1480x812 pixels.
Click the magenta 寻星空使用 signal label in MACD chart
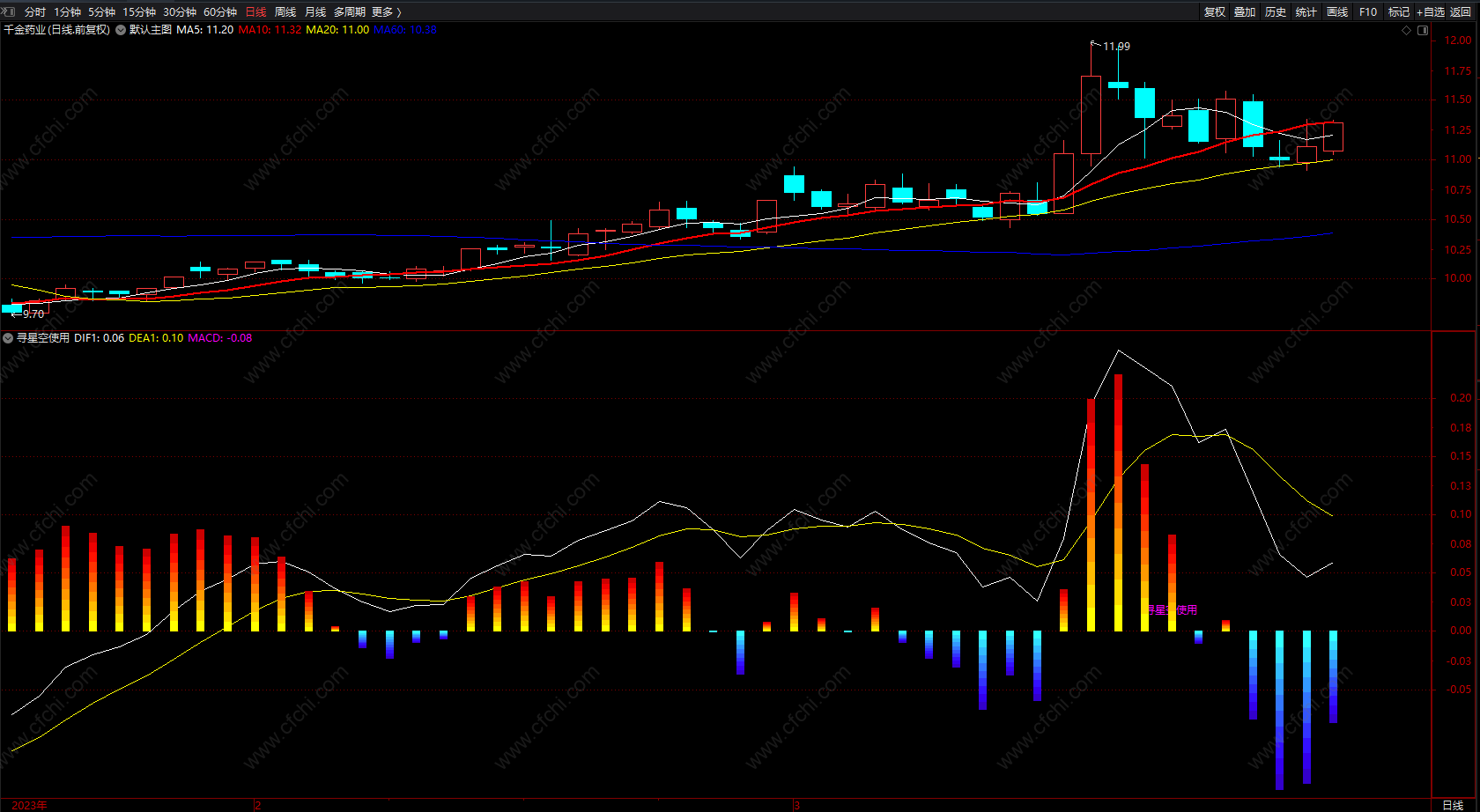(x=1172, y=610)
